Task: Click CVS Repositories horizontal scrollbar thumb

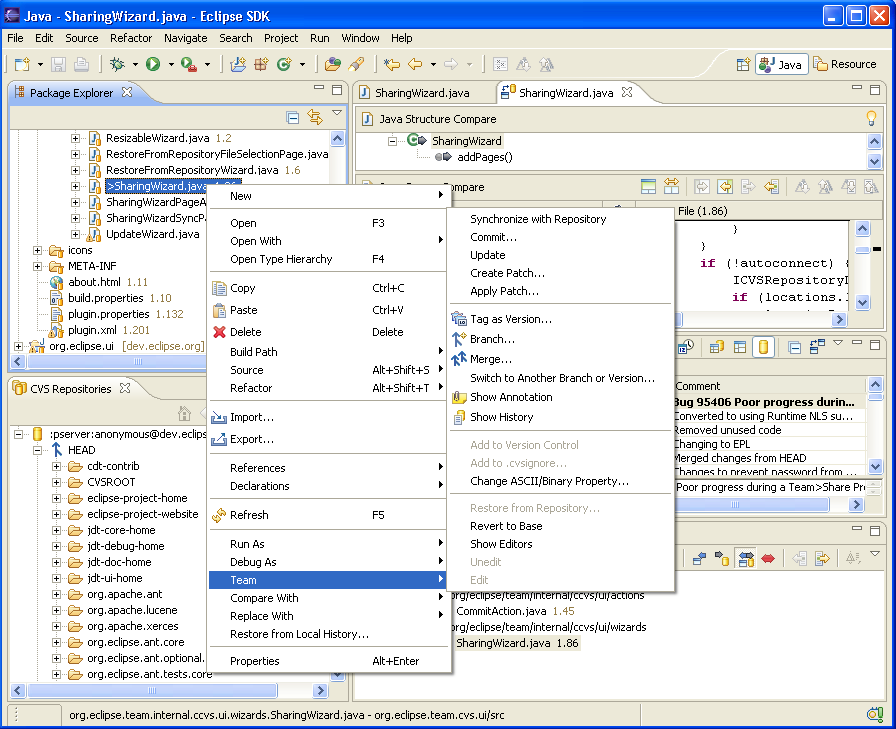Action: 152,690
